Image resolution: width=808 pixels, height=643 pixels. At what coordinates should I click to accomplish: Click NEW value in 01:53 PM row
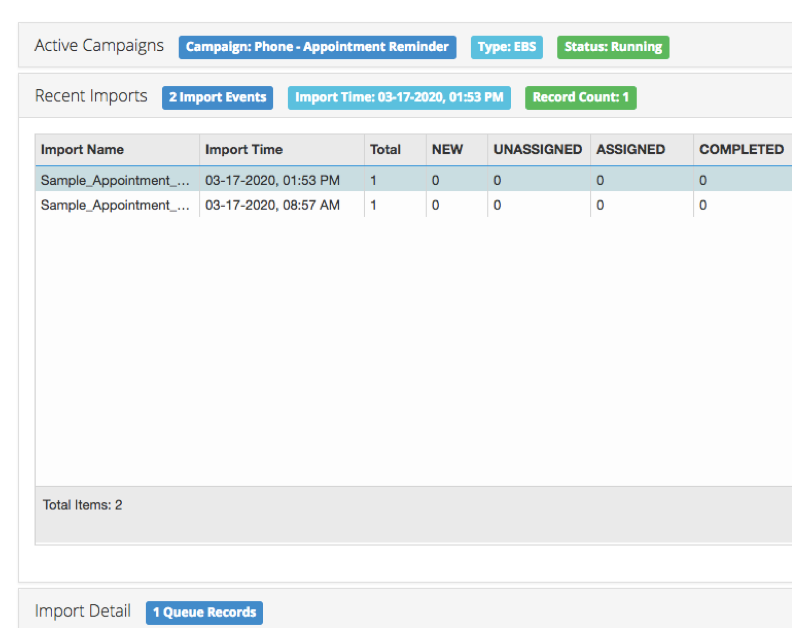point(435,180)
